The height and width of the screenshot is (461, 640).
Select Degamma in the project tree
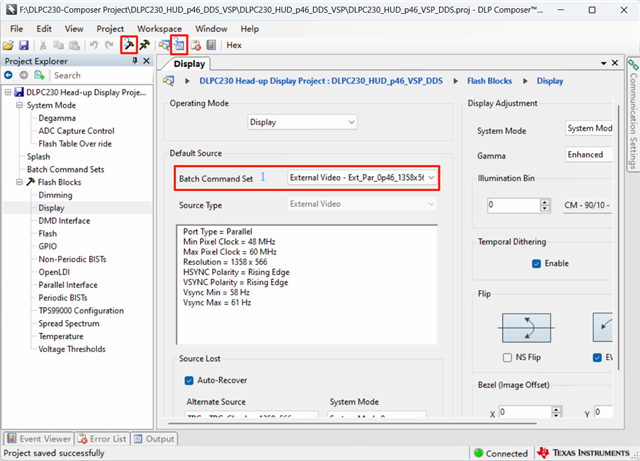57,118
